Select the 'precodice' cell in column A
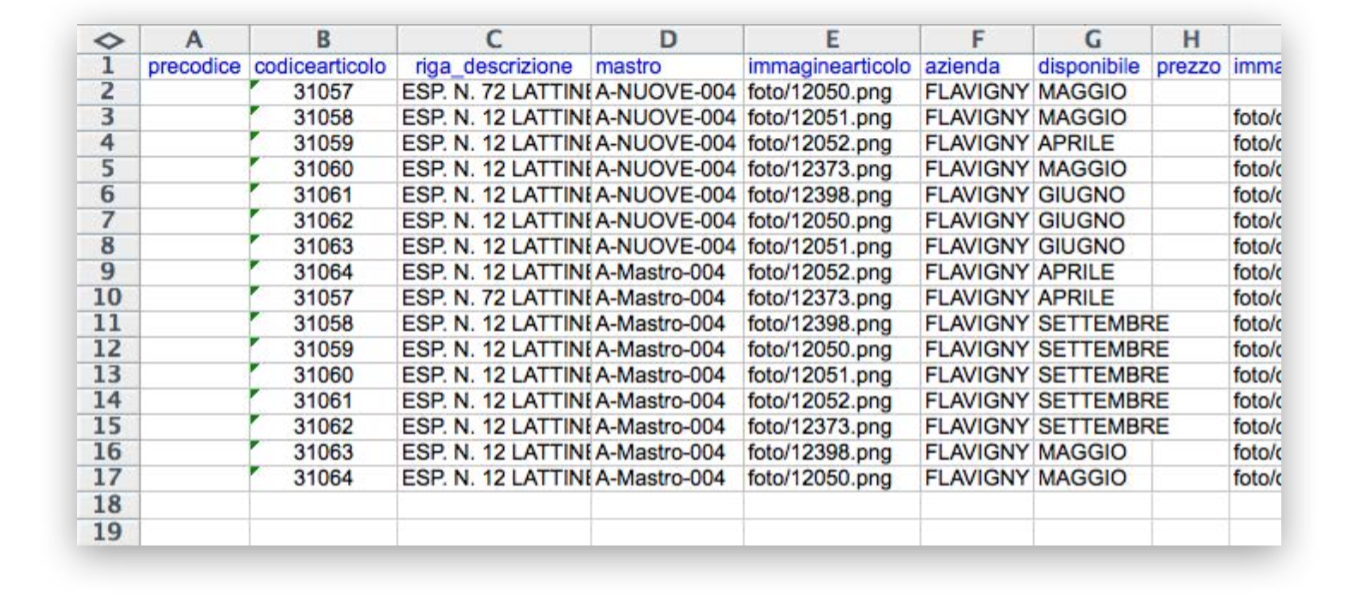The image size is (1348, 604). click(194, 66)
